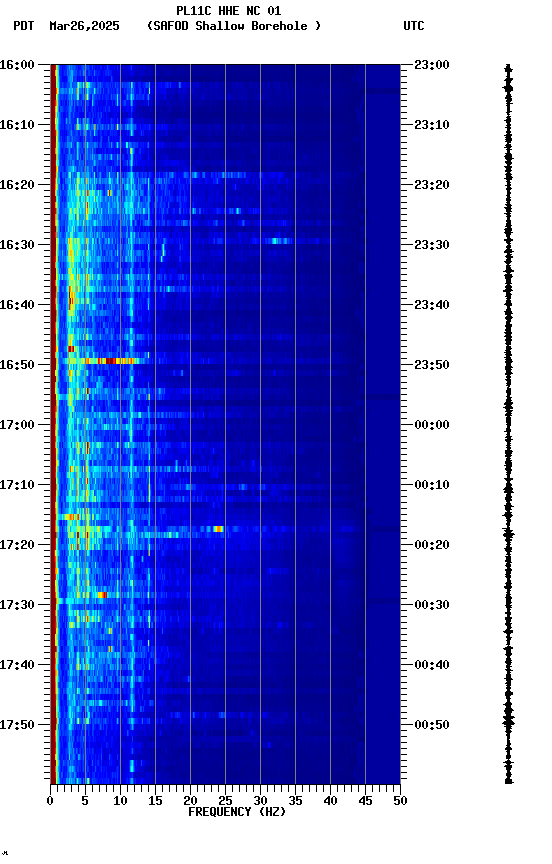Click the 17:50 PDT time label
Screen dimensions: 552x864
(x=17, y=725)
